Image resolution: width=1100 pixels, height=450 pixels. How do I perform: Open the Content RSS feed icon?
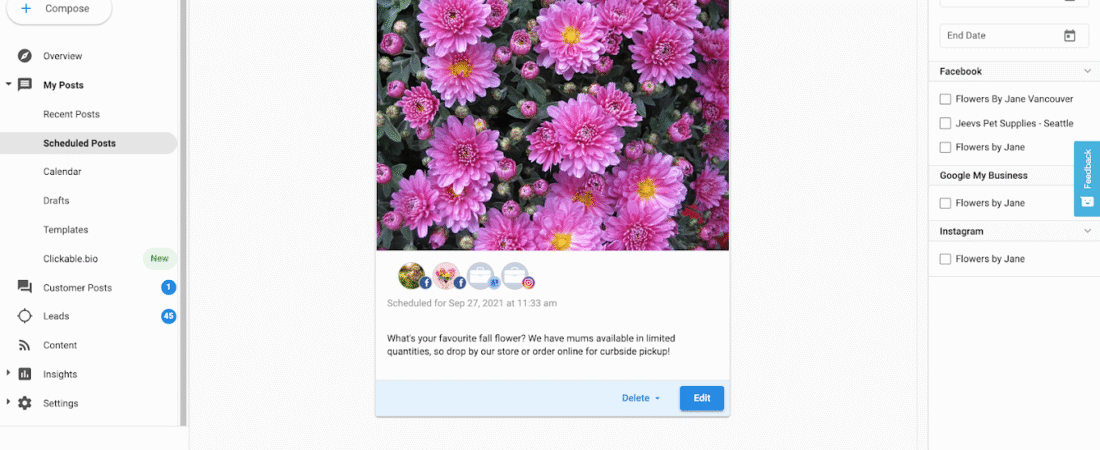(25, 345)
